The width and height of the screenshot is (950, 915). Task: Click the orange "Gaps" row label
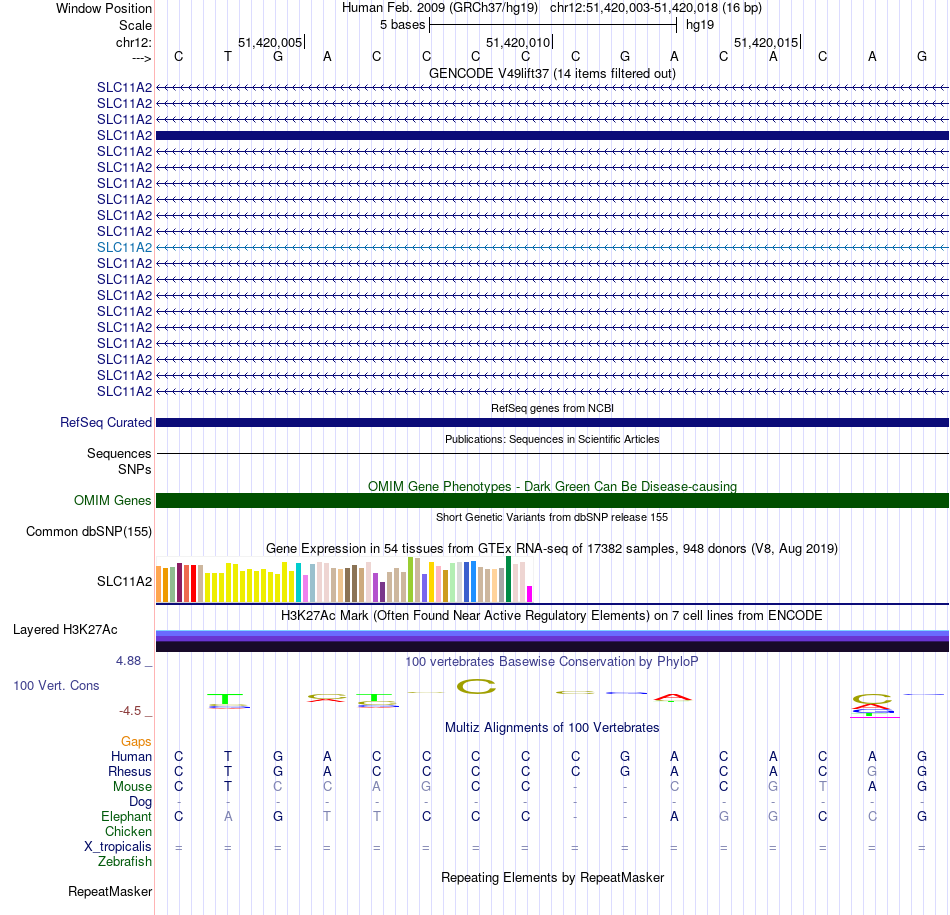(136, 741)
